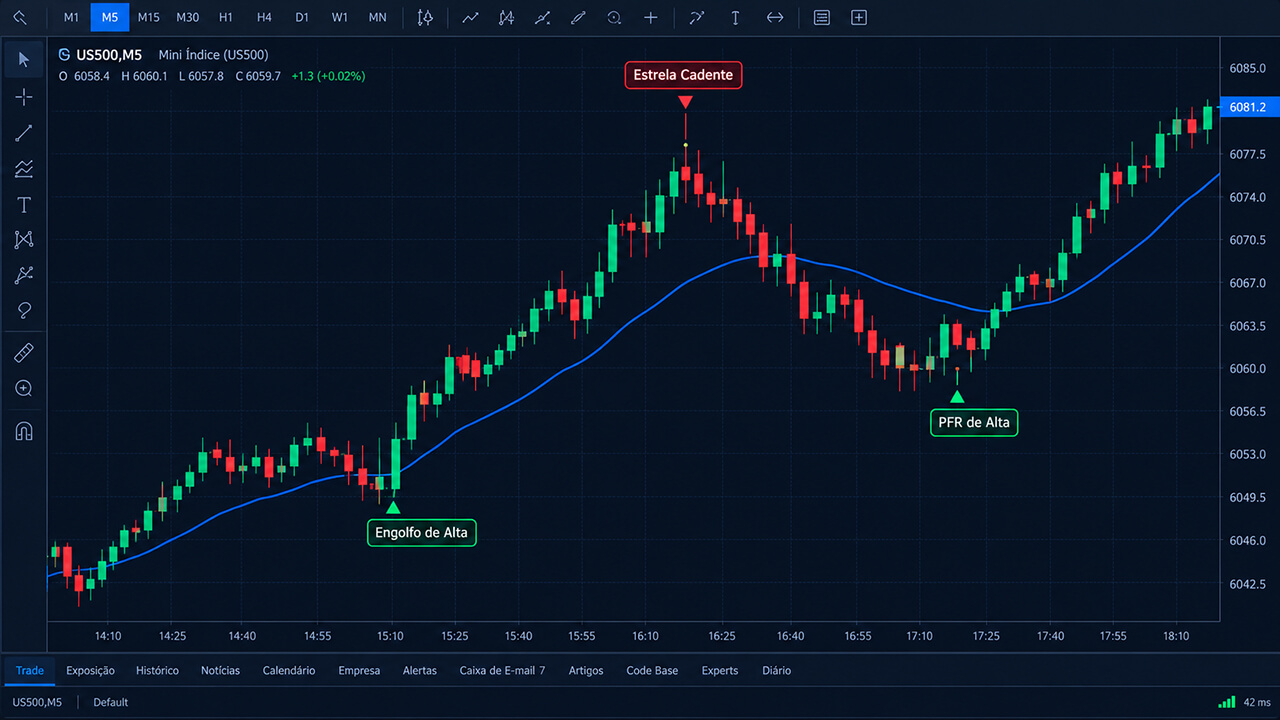Click the Estrela Cadente signal label

pos(683,75)
